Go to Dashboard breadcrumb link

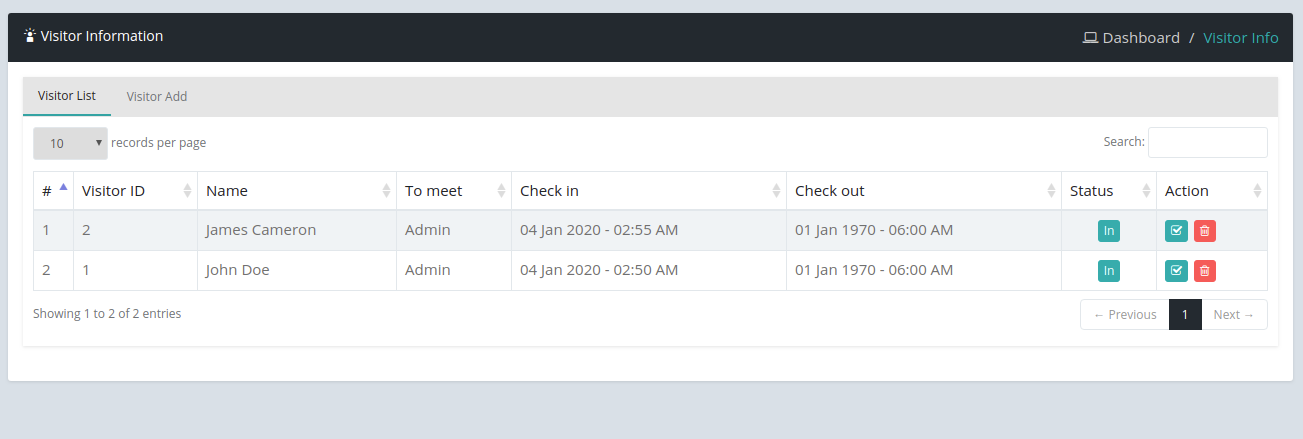1140,38
